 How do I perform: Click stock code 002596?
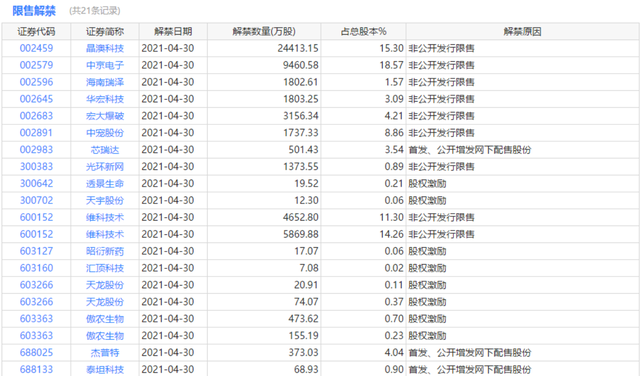tap(36, 82)
